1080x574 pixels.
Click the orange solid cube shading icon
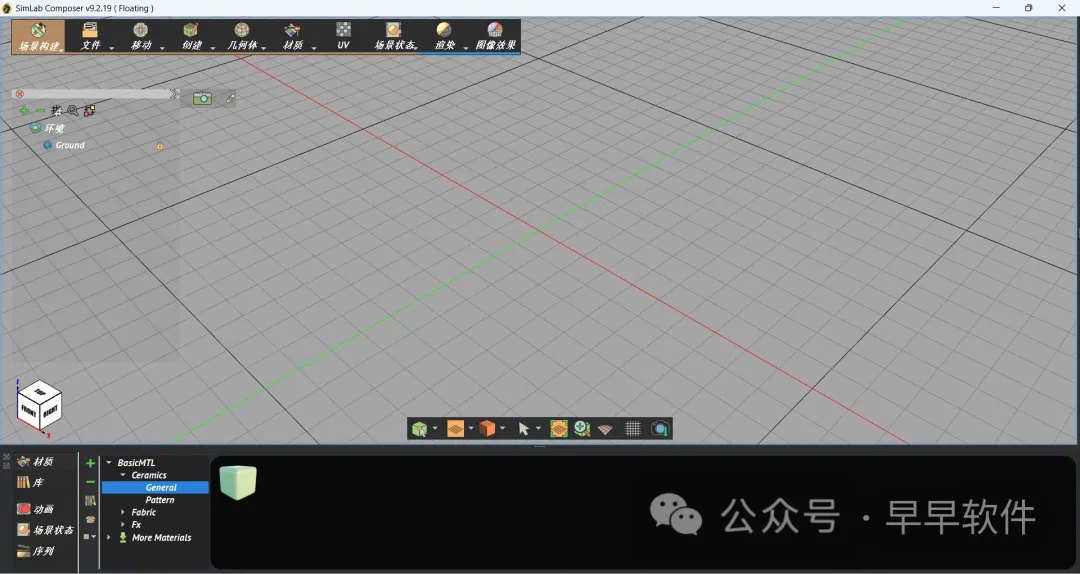[487, 429]
